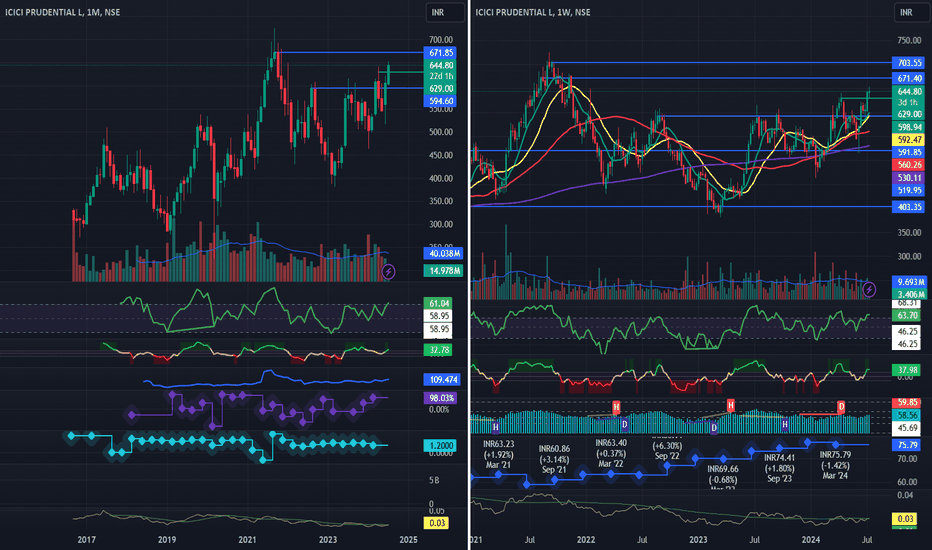Screen dimensions: 932x550
Task: Select the 2017 label on the time axis
Action: 87,540
